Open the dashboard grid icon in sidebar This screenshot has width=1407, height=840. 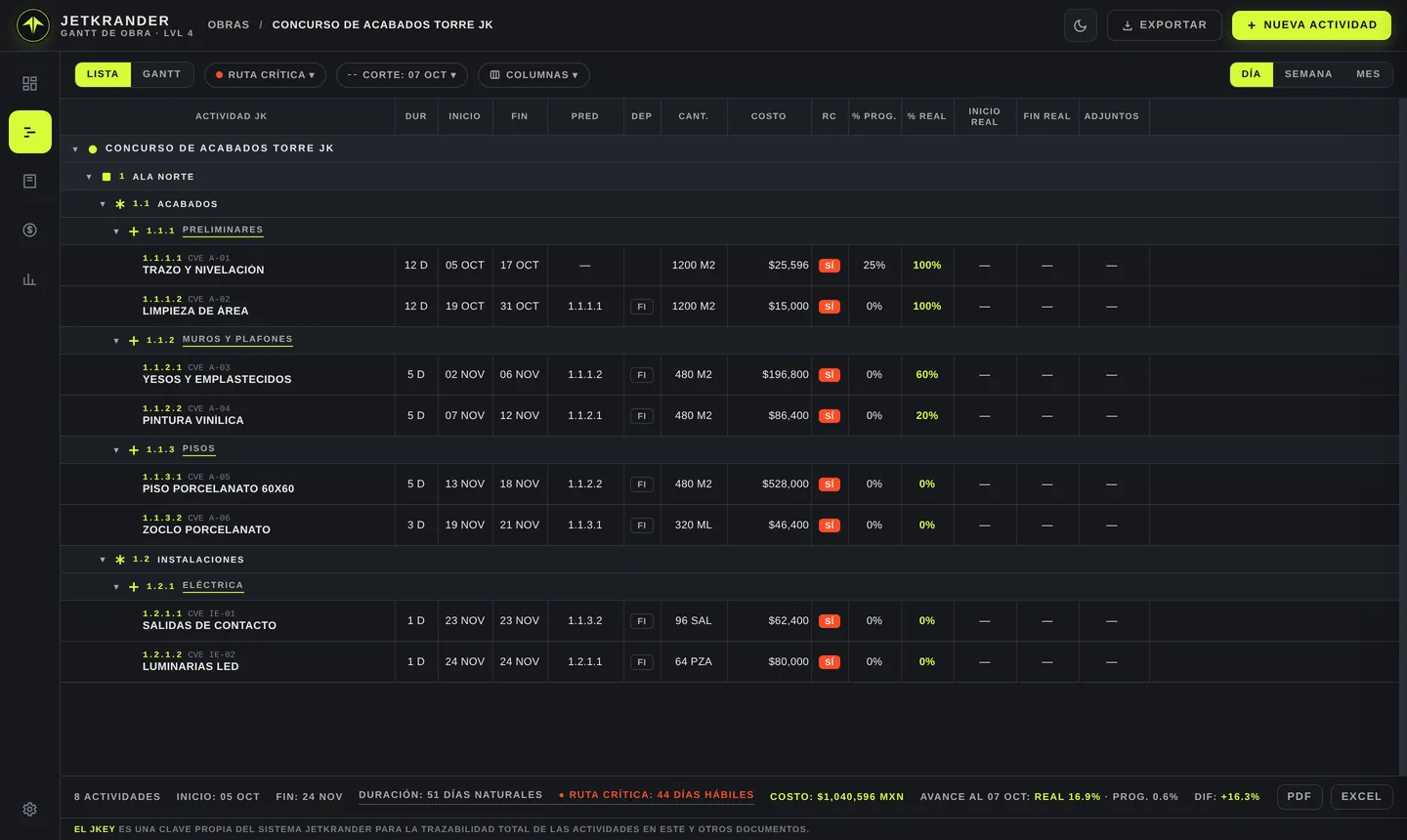point(30,83)
